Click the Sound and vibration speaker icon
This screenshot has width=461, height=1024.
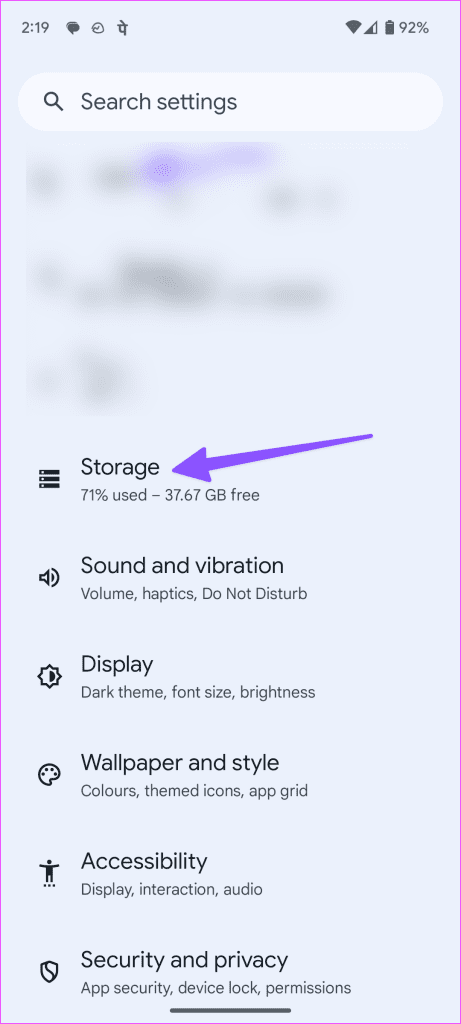coord(49,578)
